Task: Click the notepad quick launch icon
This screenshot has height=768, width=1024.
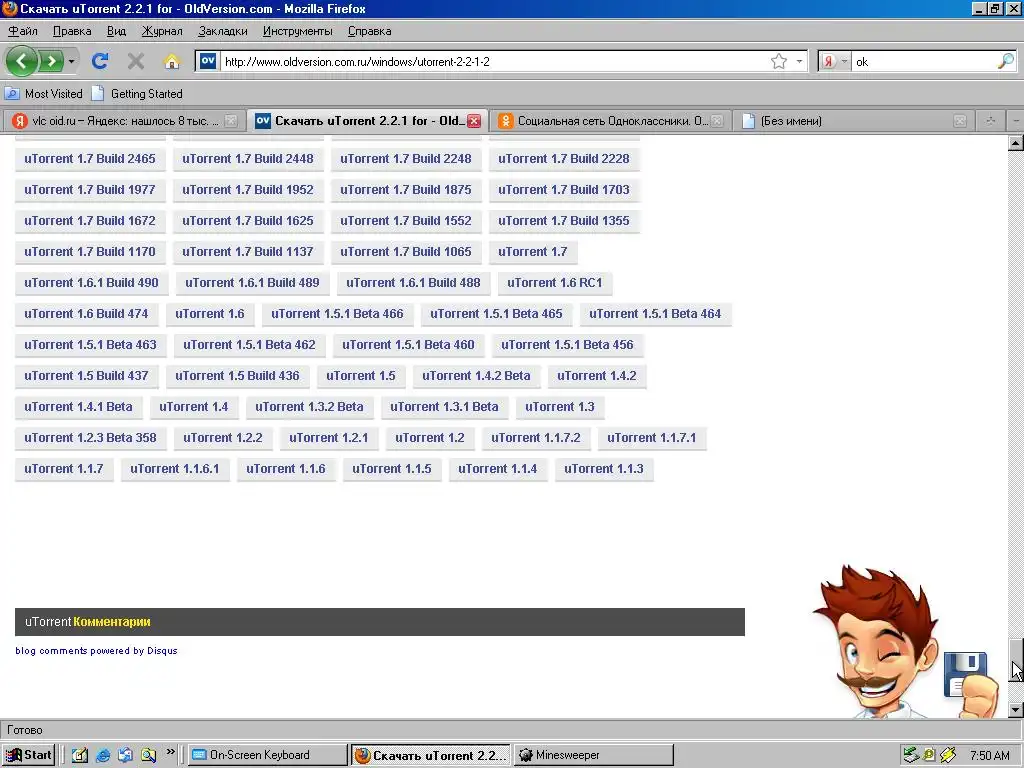Action: coord(80,755)
